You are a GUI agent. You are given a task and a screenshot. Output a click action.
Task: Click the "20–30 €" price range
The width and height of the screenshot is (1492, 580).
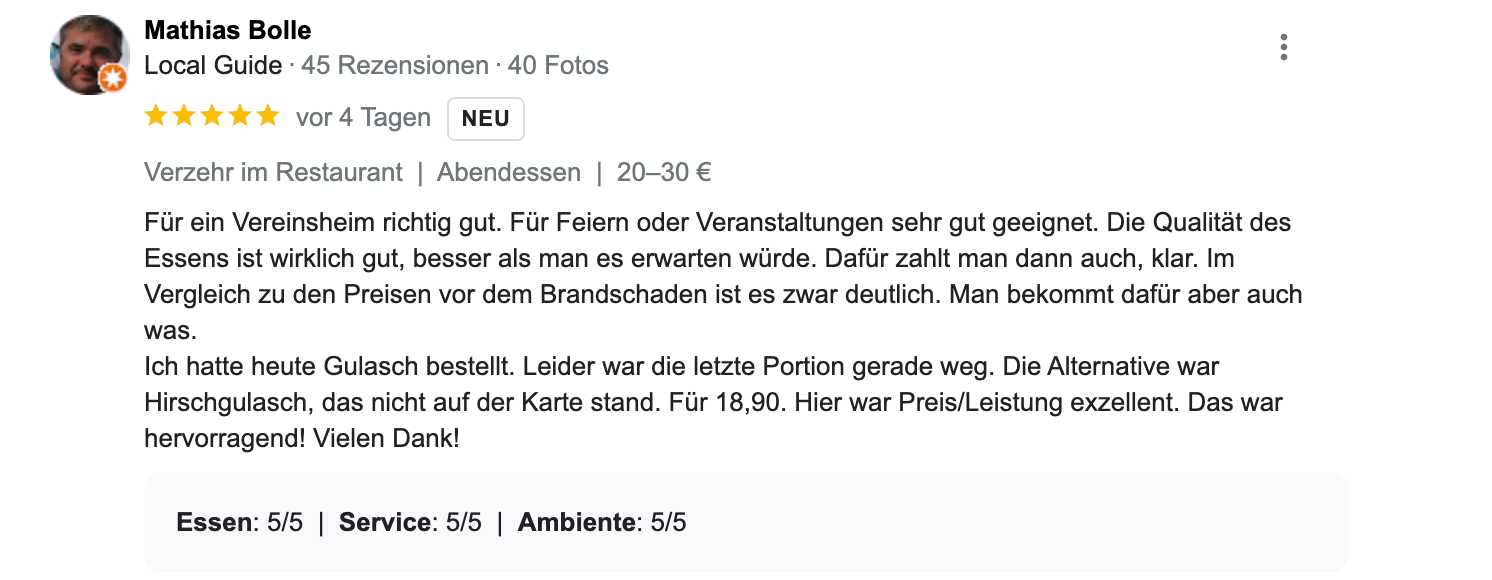point(664,173)
